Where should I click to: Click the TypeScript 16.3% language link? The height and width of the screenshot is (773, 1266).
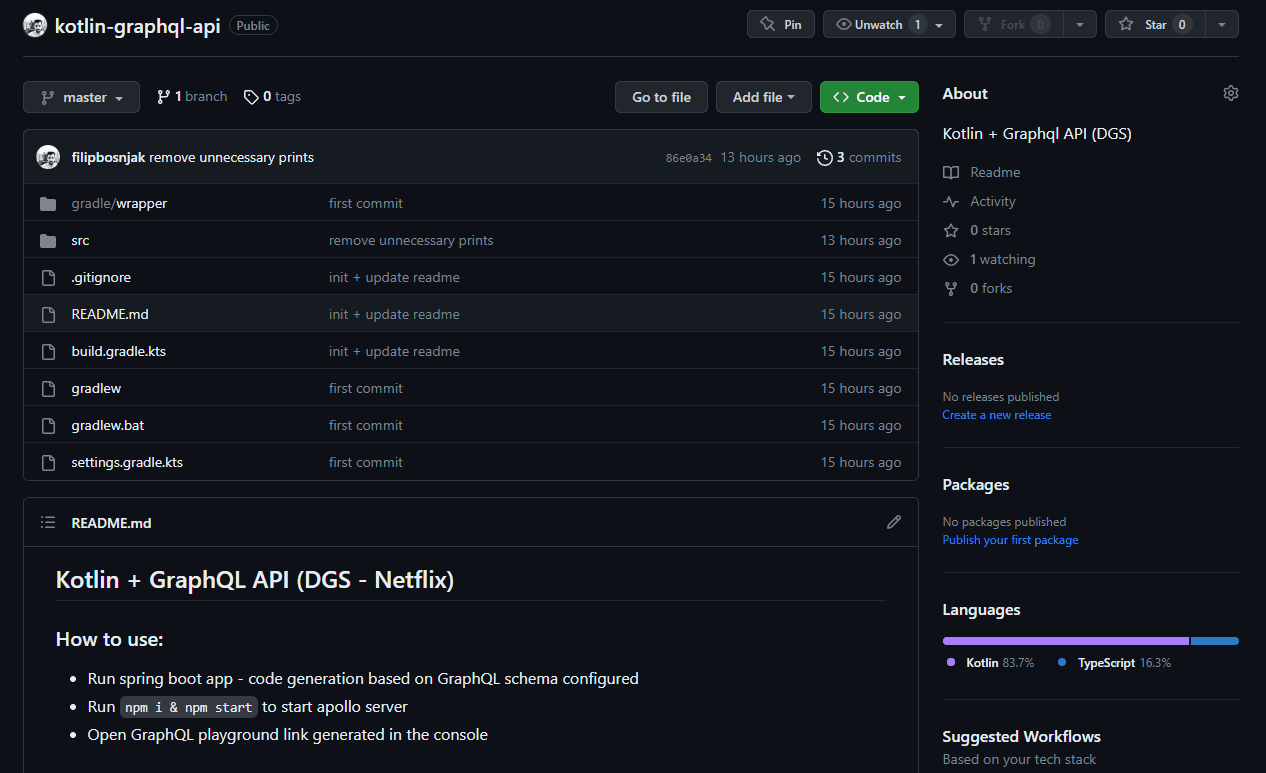point(1114,663)
